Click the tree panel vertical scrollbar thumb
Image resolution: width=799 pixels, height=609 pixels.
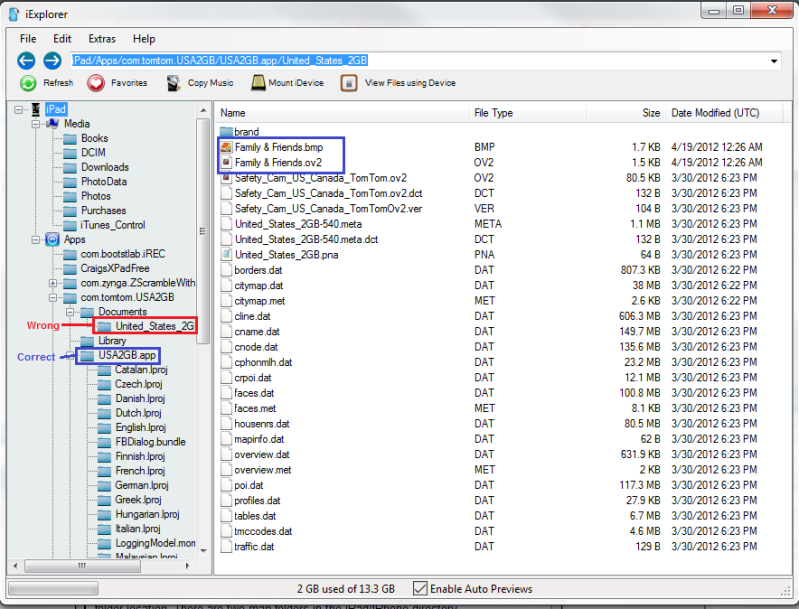203,231
